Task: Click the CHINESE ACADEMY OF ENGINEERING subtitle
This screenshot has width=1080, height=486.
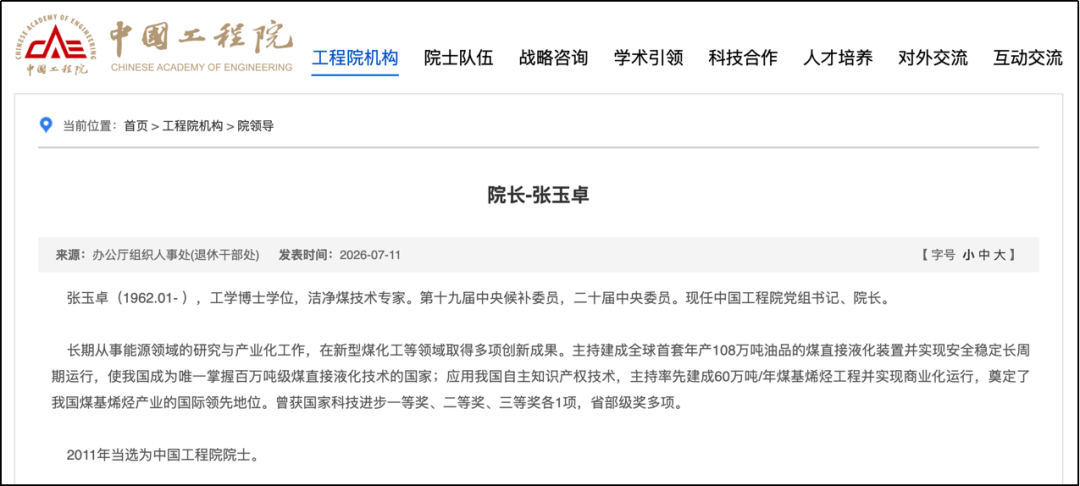Action: click(x=201, y=67)
